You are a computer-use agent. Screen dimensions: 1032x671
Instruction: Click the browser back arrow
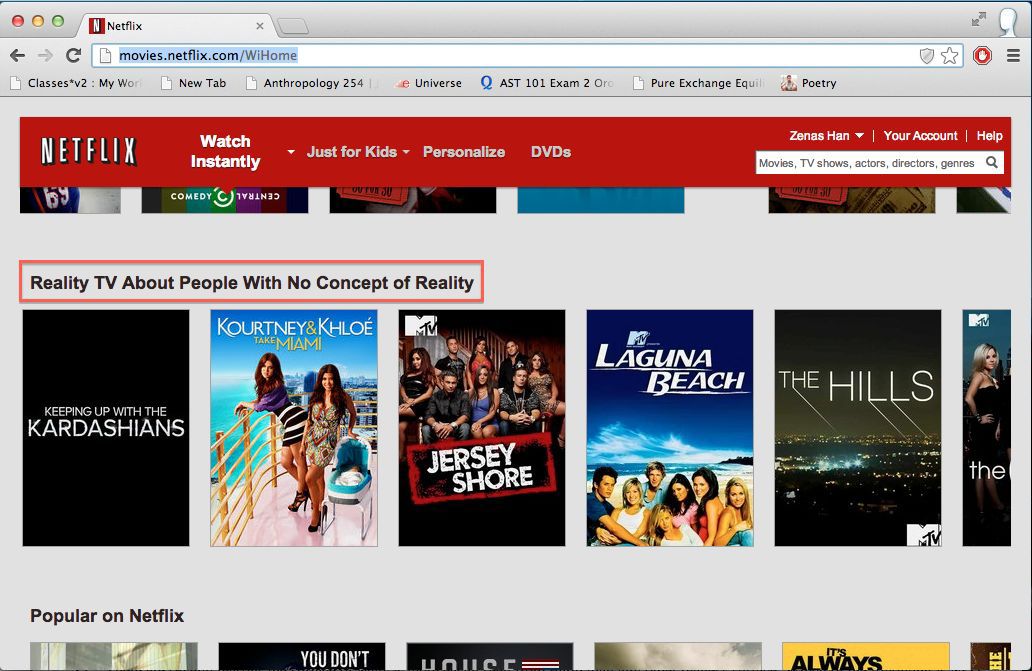click(x=18, y=56)
